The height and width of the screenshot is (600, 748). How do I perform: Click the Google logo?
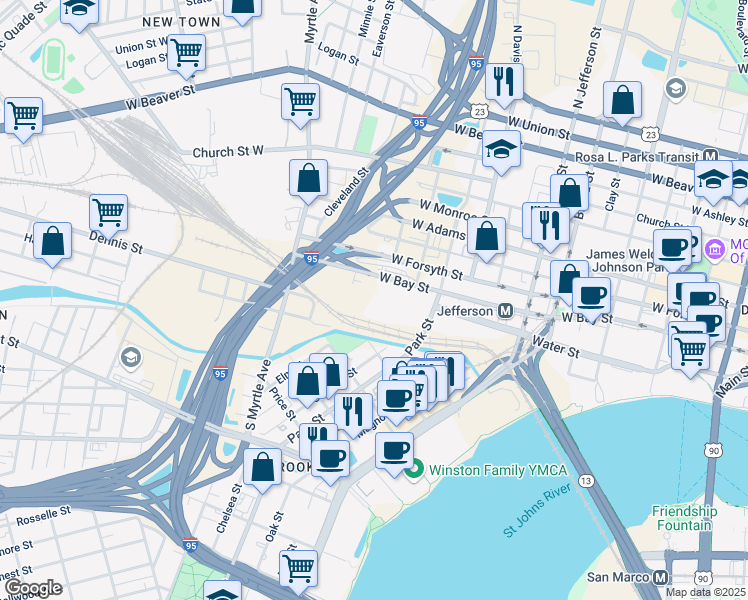click(33, 588)
